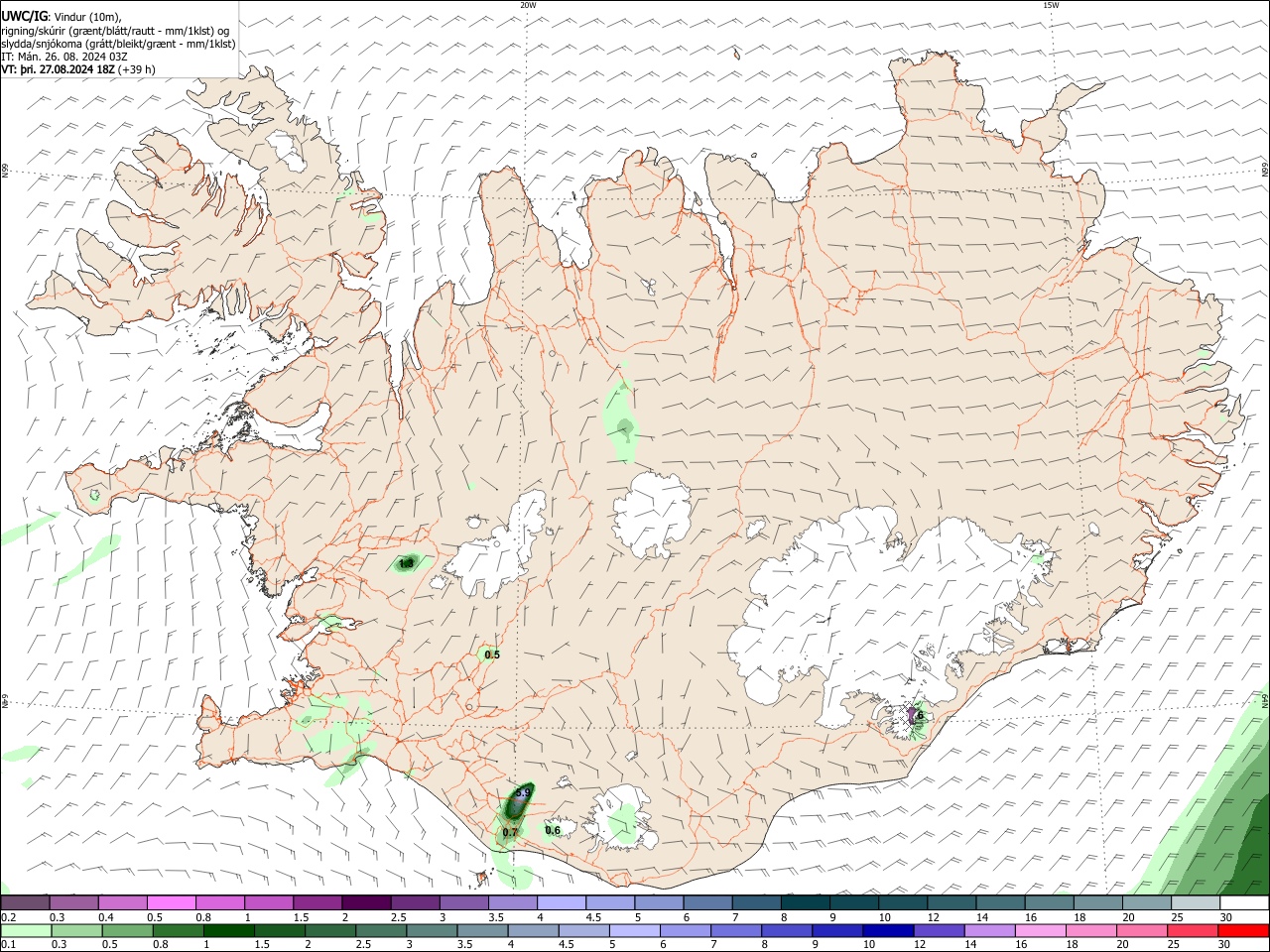The width and height of the screenshot is (1270, 952).
Task: Select the '0.2' label under upper legend row
Action: point(7,917)
